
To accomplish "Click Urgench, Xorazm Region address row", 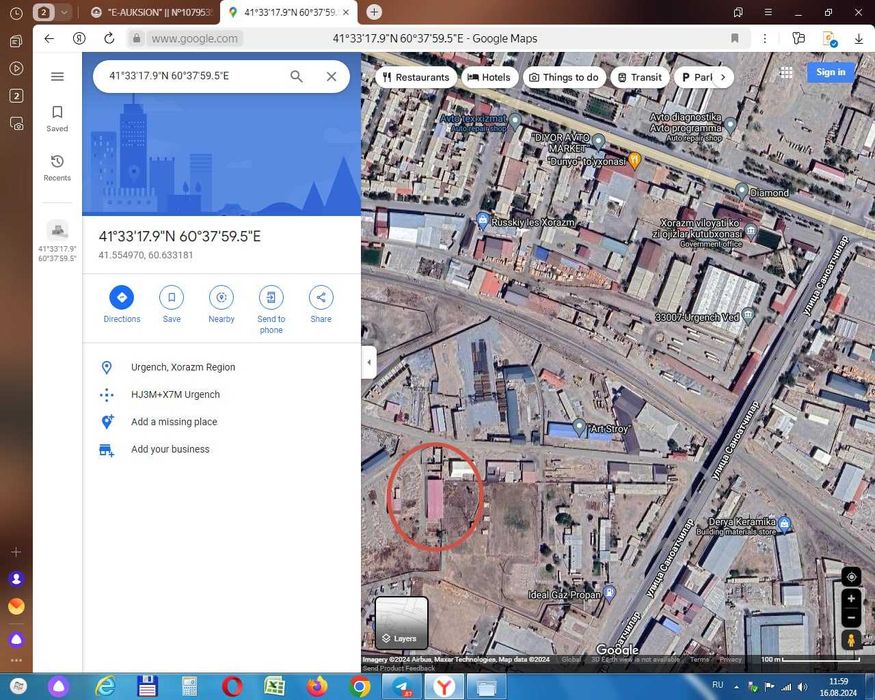I will point(222,367).
